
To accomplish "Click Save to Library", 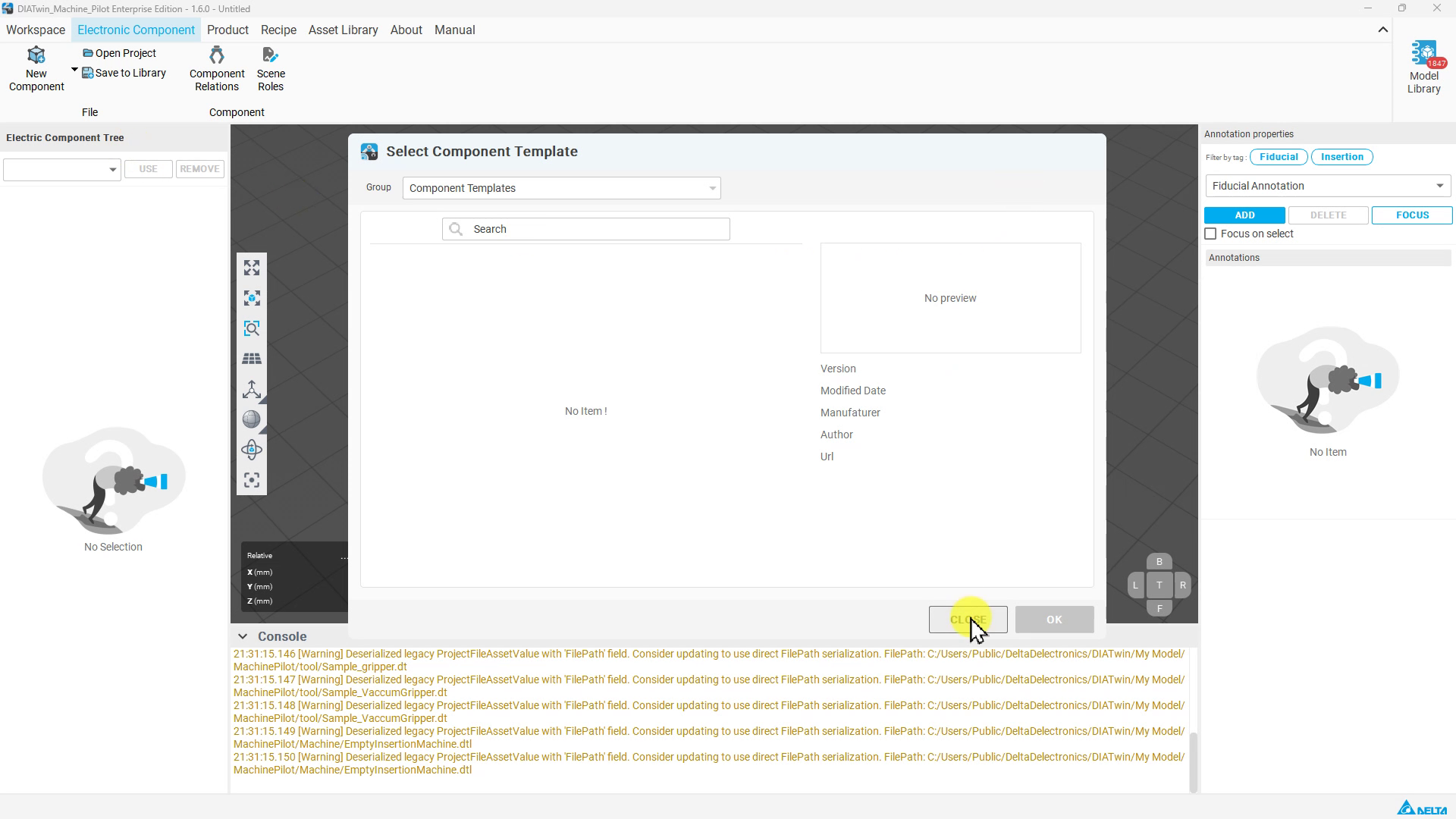I will [124, 73].
